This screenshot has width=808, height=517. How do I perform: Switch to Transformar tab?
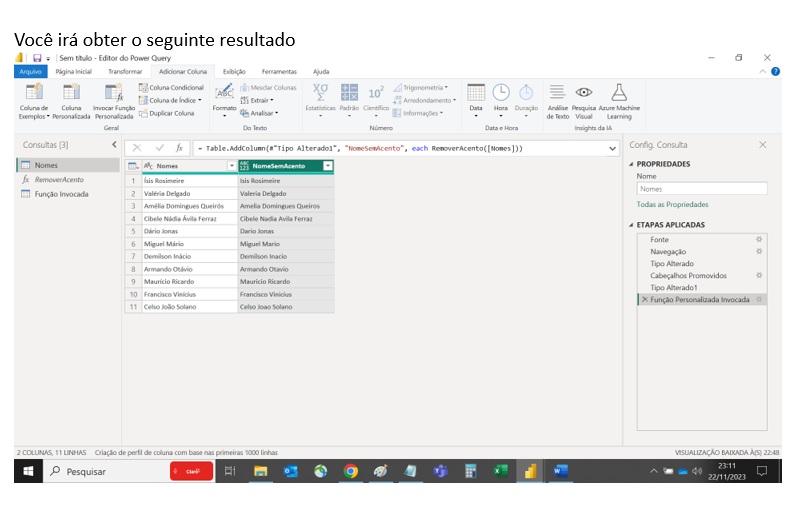point(125,72)
